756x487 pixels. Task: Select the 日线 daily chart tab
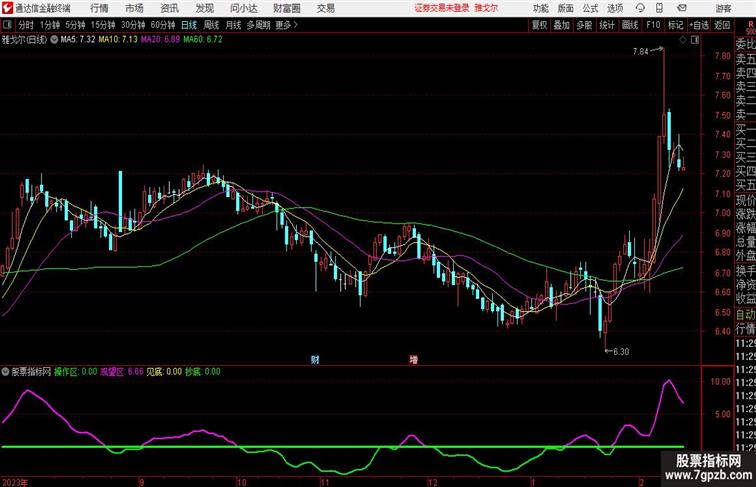click(x=189, y=25)
